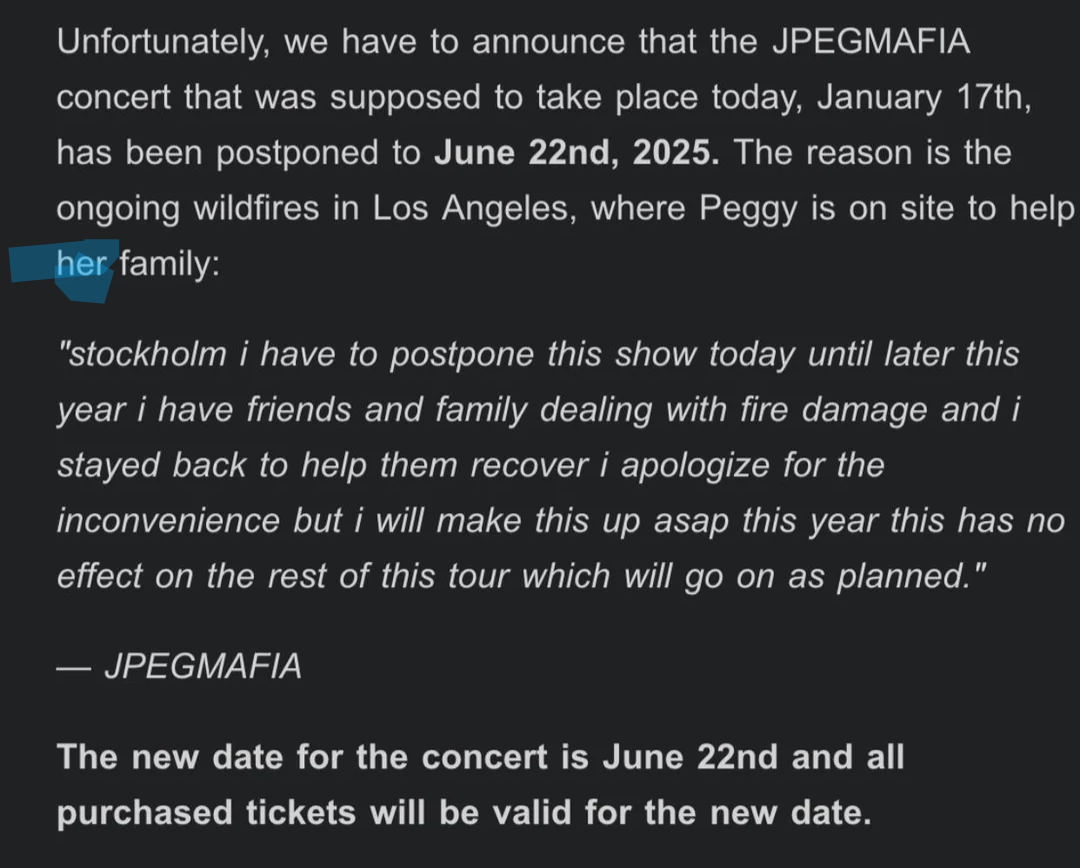1080x868 pixels.
Task: Click the word "postponed" in the third line
Action: [x=298, y=154]
